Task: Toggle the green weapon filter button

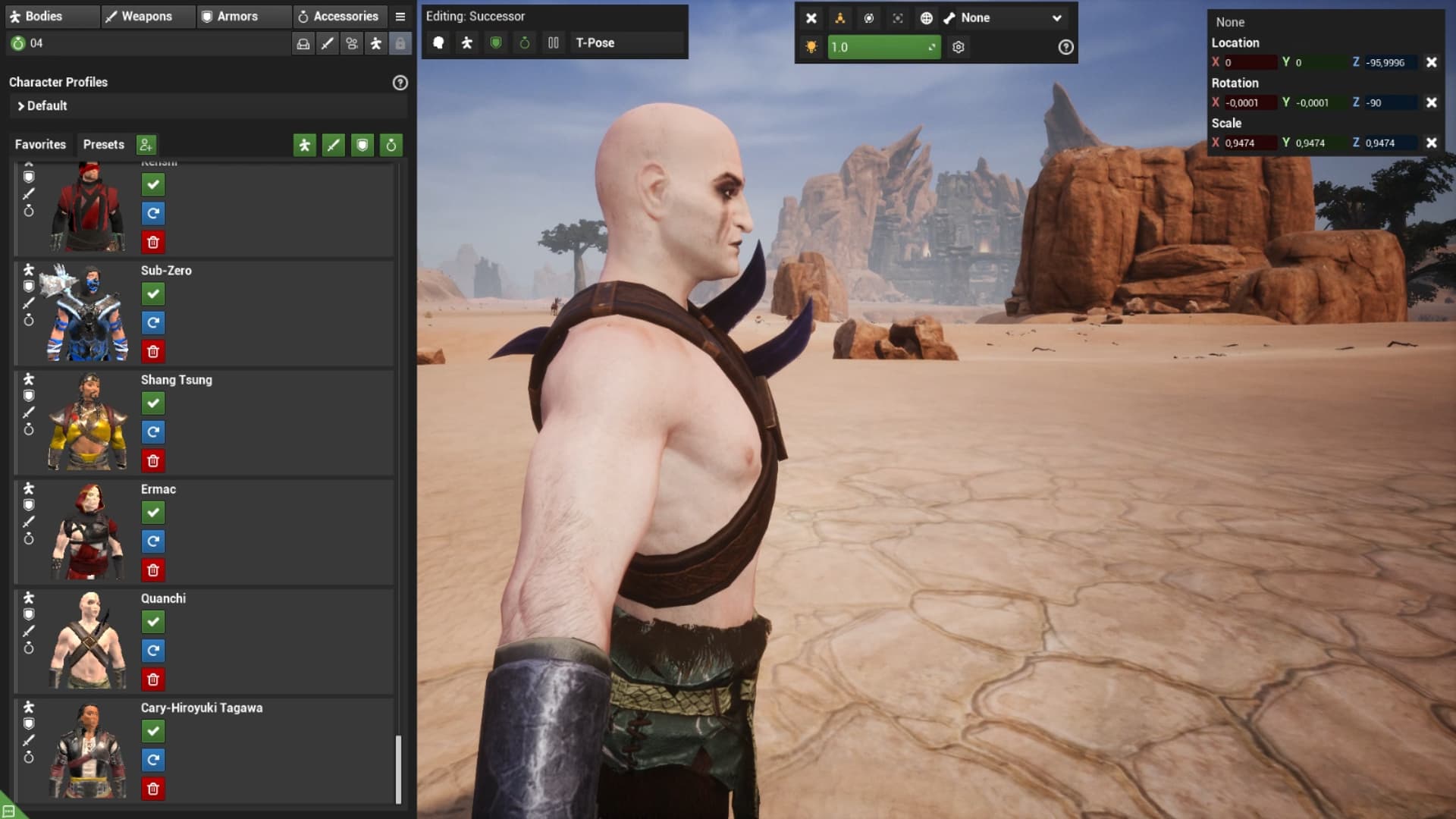Action: coord(334,145)
